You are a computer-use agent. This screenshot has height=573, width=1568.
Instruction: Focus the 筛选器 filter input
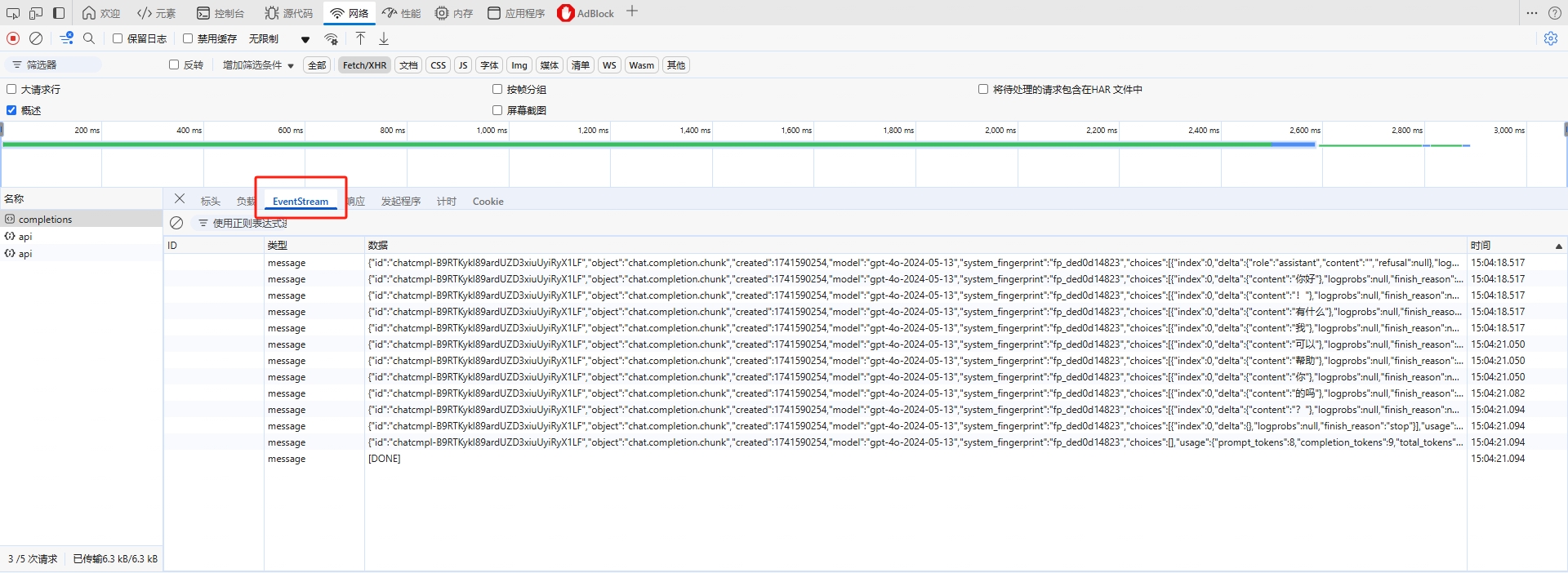(x=54, y=64)
